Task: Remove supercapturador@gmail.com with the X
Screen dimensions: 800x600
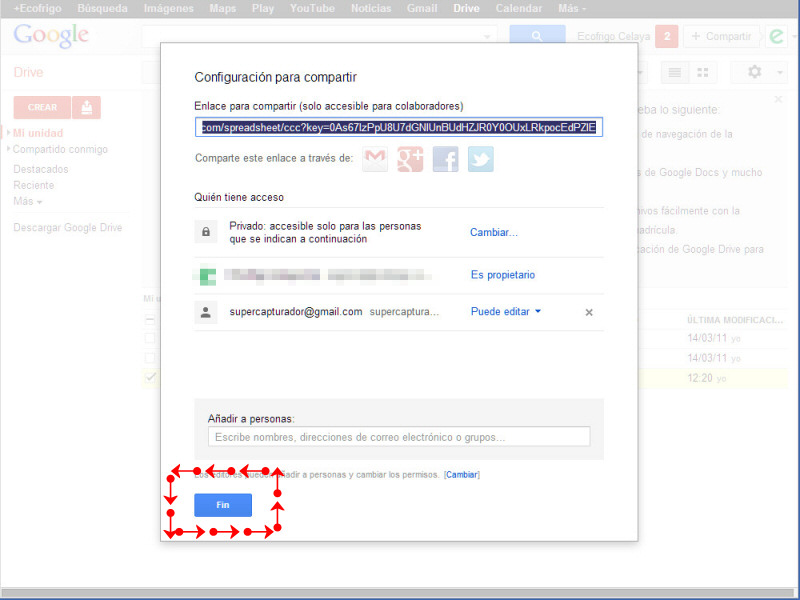Action: (589, 312)
